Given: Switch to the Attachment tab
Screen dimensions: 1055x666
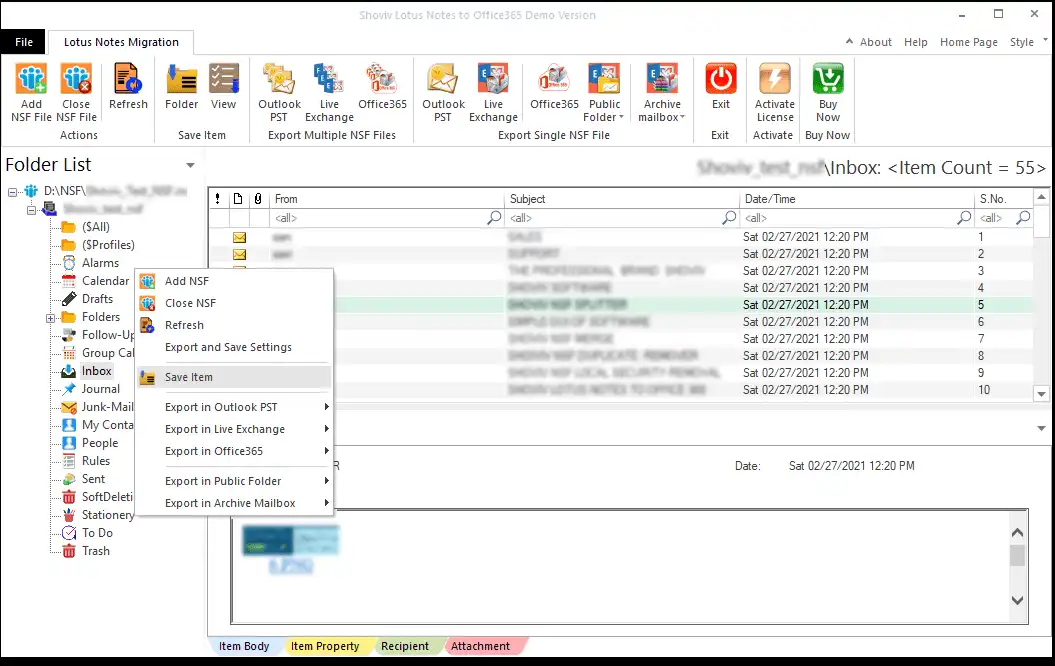Looking at the screenshot, I should [x=480, y=646].
